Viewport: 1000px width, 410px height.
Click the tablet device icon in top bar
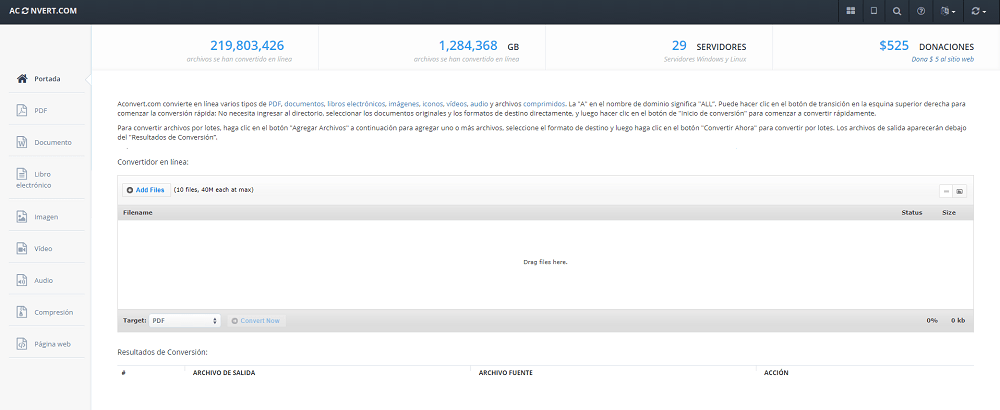[x=874, y=11]
